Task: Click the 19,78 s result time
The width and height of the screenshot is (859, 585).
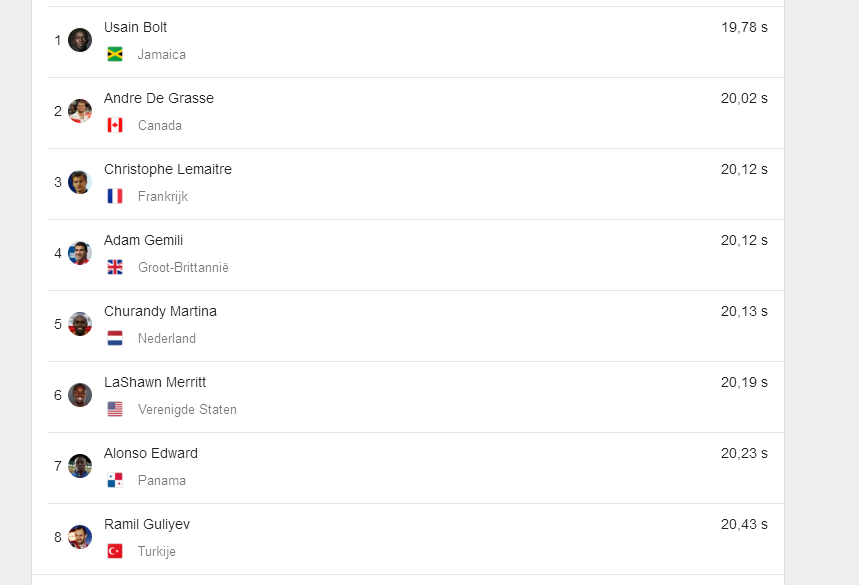Action: (x=745, y=27)
